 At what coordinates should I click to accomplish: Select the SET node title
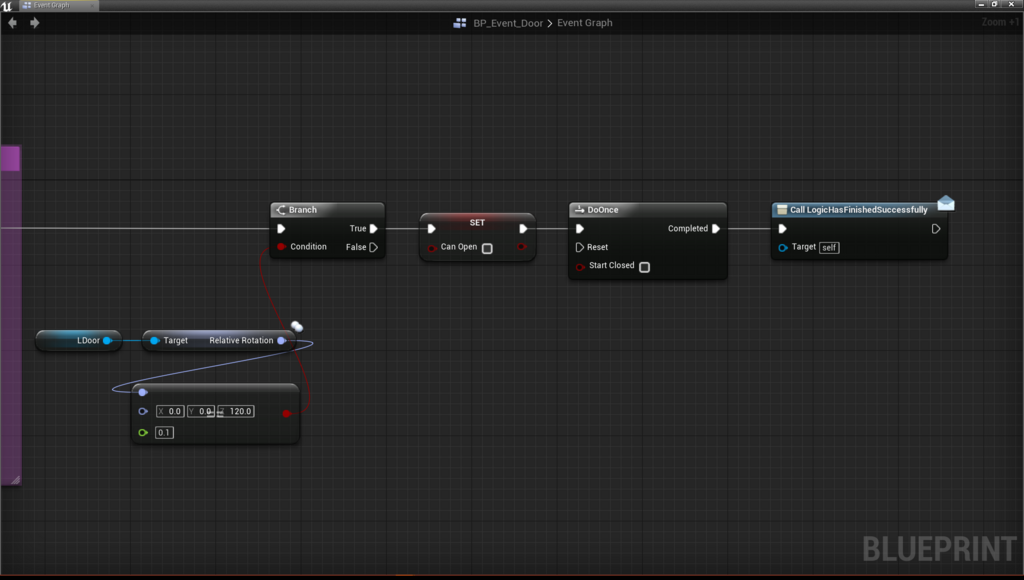point(477,223)
